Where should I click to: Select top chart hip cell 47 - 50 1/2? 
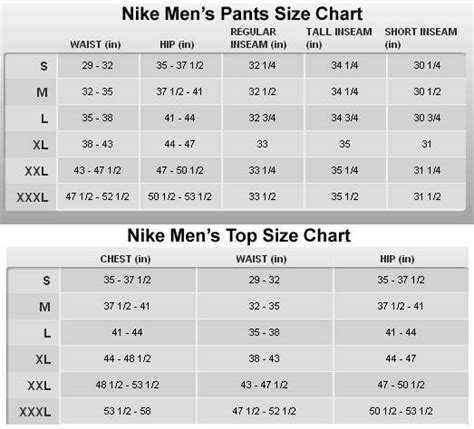401,385
